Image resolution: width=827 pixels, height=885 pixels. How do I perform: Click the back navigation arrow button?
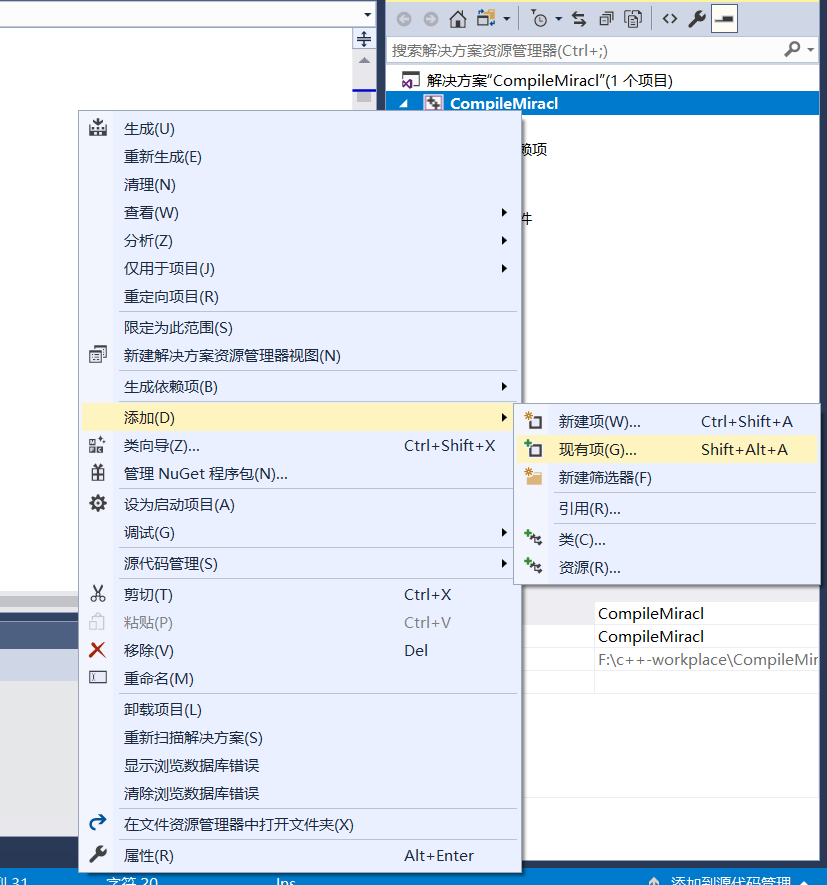403,18
